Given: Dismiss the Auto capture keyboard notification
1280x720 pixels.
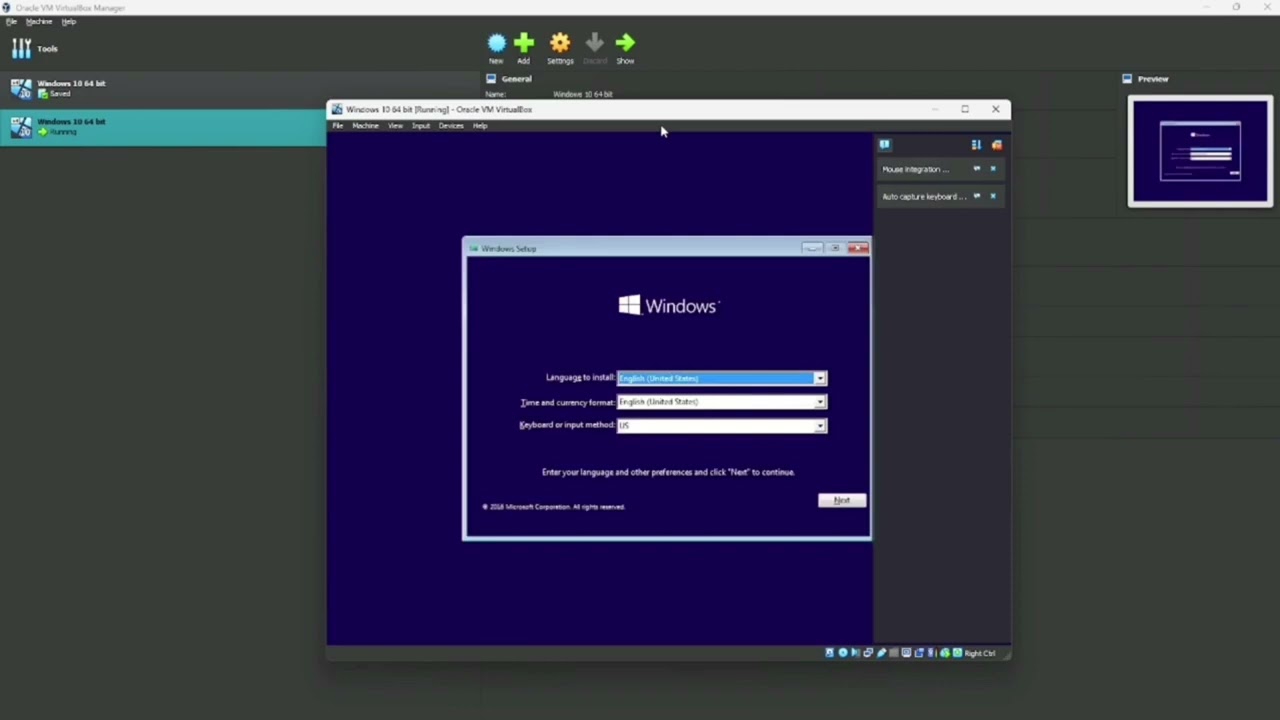Looking at the screenshot, I should [x=993, y=196].
